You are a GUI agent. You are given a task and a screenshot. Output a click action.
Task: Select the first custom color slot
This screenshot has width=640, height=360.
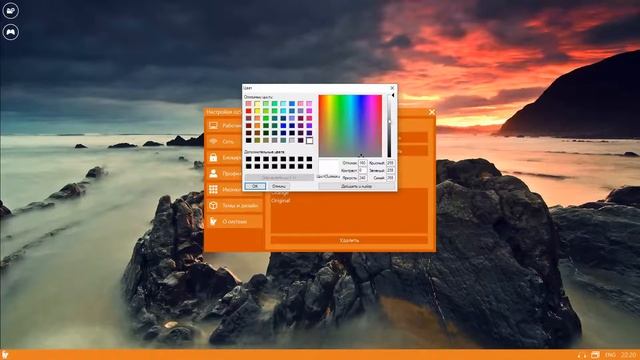pos(249,159)
